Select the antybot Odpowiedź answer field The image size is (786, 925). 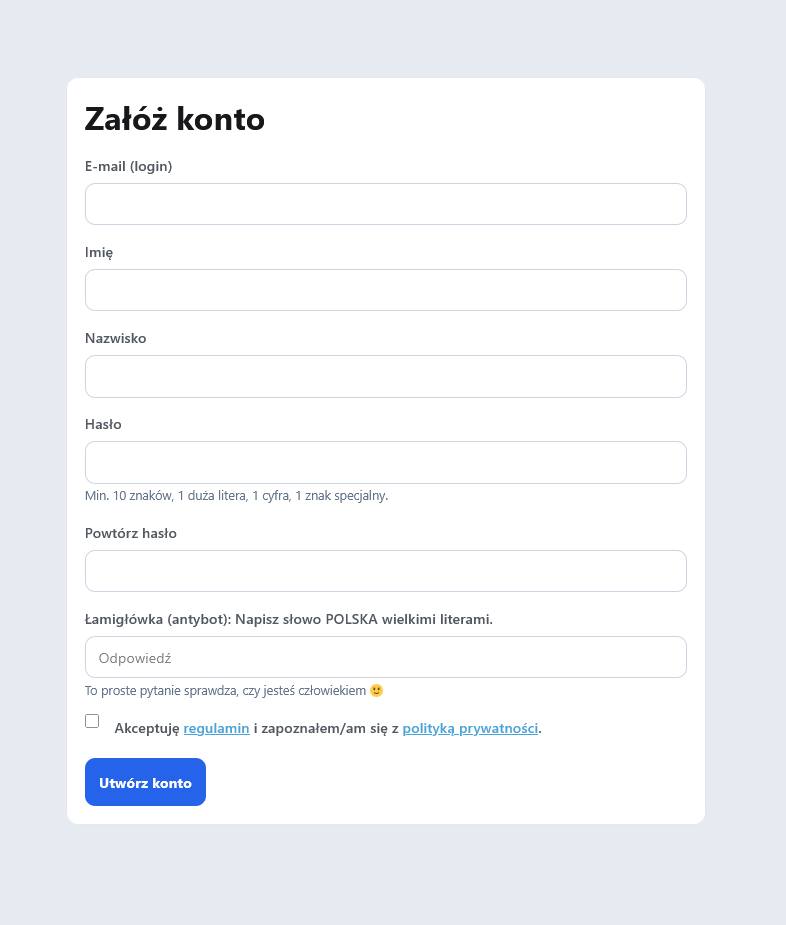385,657
